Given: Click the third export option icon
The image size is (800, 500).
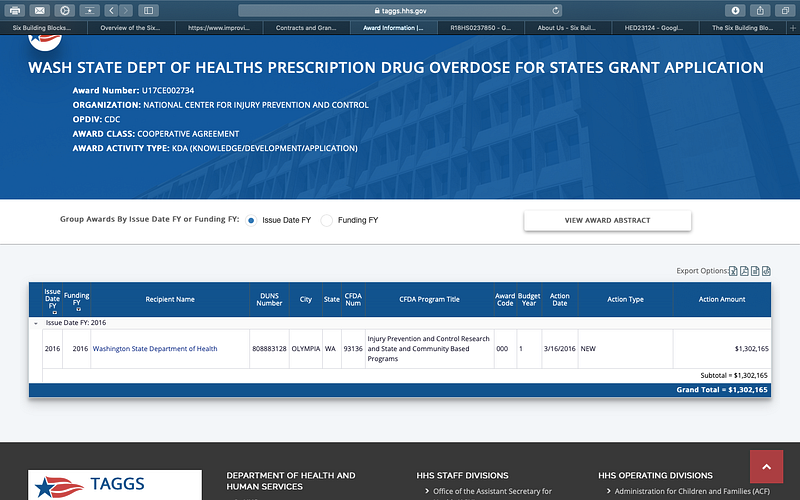Looking at the screenshot, I should click(x=755, y=271).
